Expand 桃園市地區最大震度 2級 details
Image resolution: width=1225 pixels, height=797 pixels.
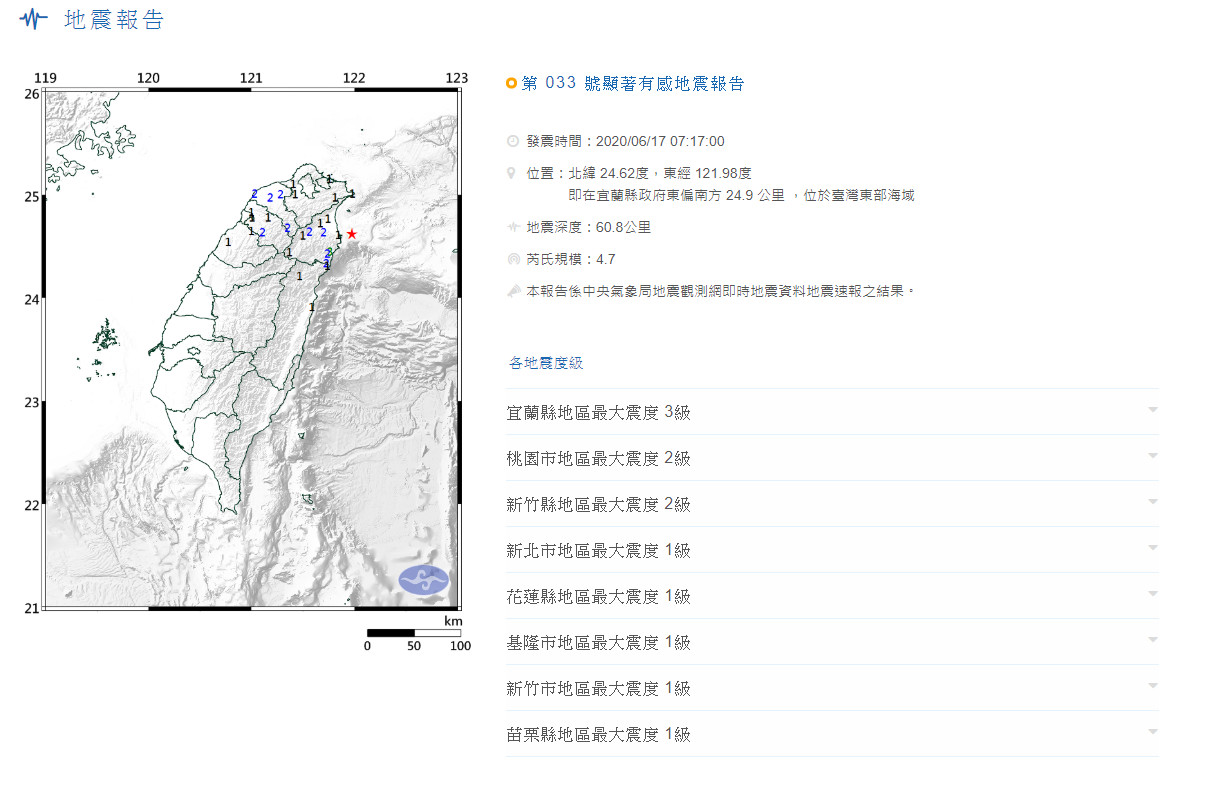(x=832, y=458)
